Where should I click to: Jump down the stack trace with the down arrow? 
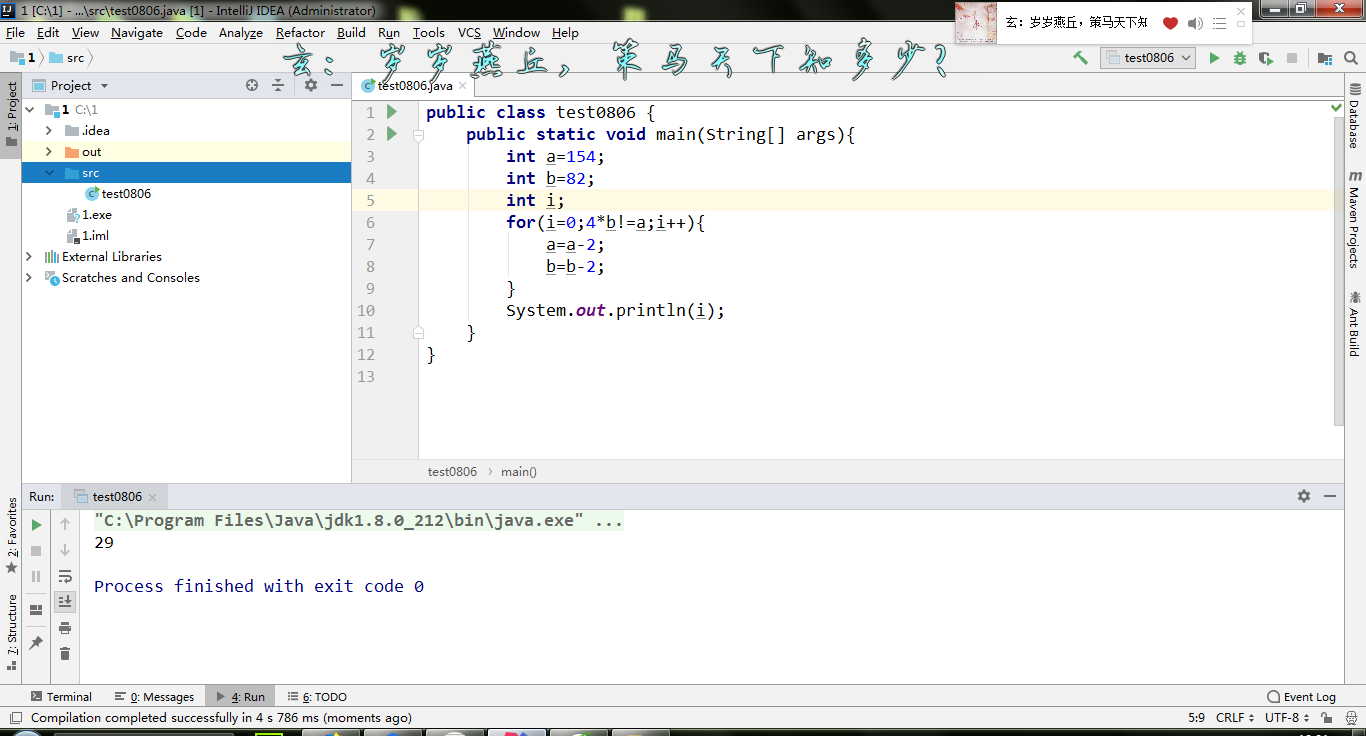click(65, 550)
